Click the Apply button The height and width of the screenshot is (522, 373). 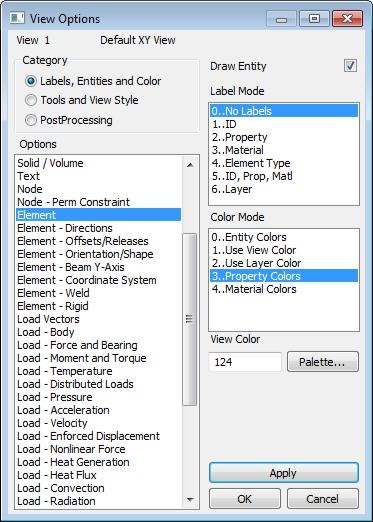click(284, 473)
